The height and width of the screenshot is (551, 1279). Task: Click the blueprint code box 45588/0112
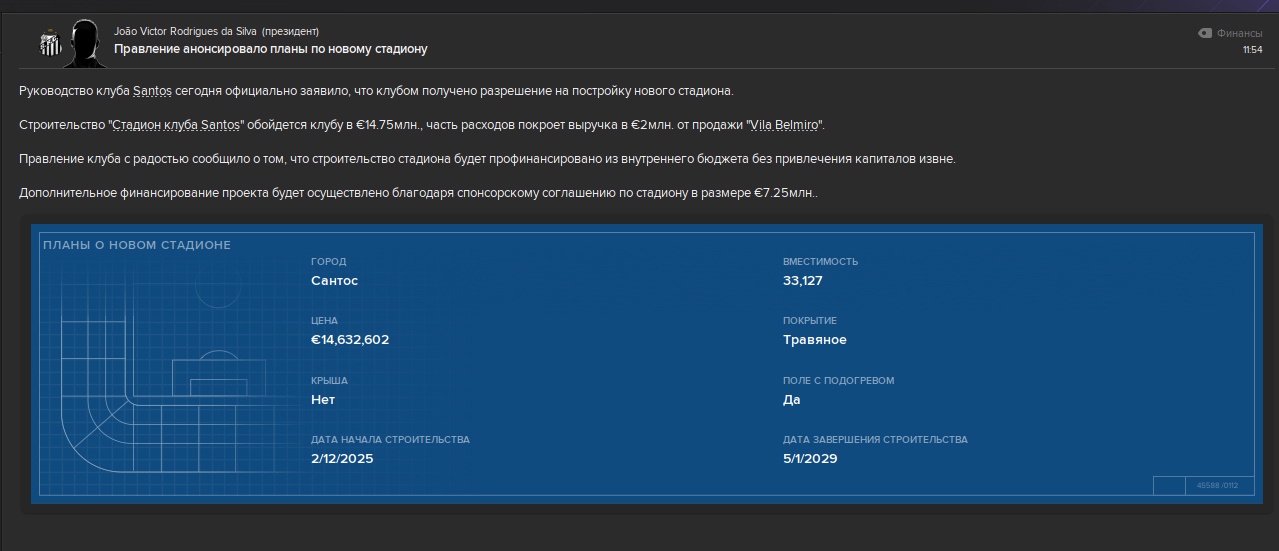click(1217, 486)
